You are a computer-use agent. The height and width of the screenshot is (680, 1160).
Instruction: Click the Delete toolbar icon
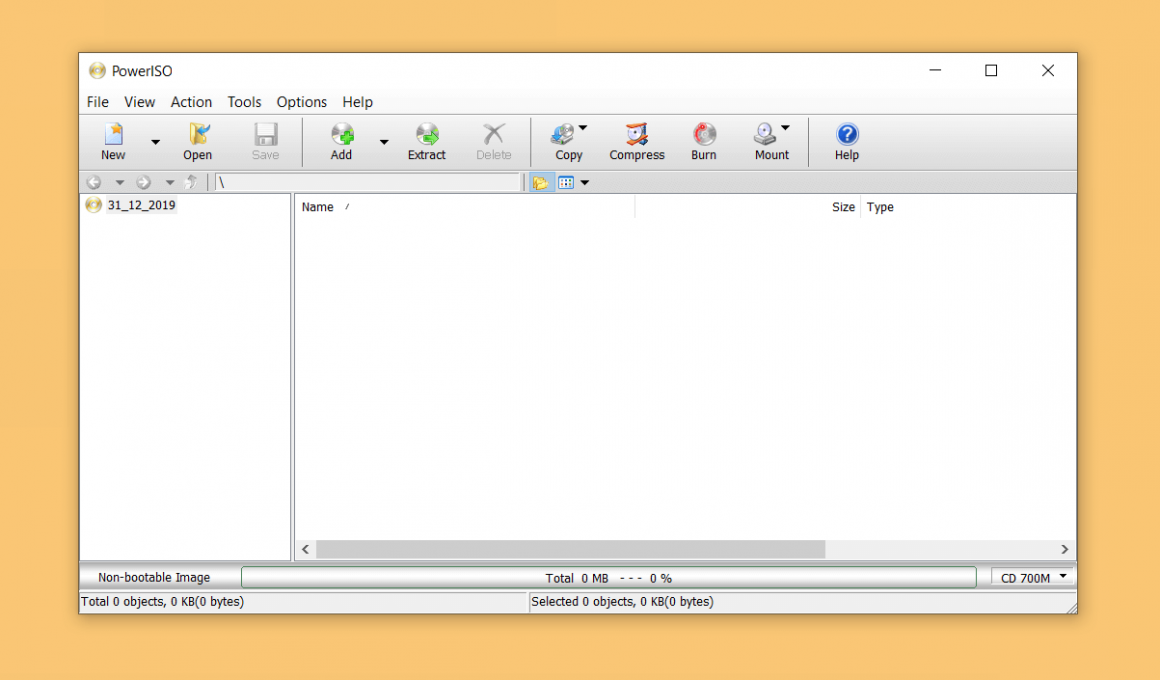tap(493, 135)
